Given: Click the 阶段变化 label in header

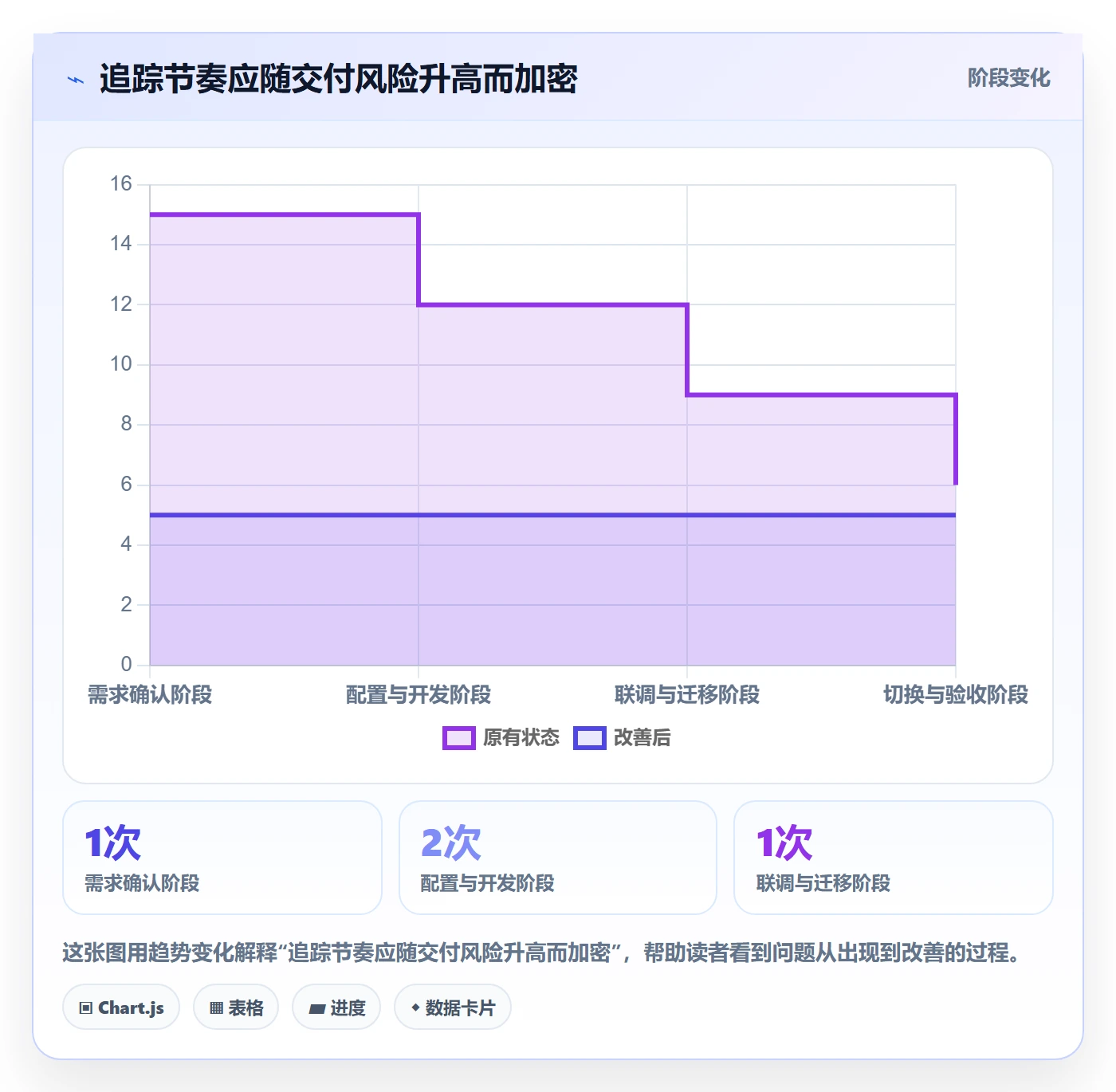Looking at the screenshot, I should pyautogui.click(x=1008, y=78).
